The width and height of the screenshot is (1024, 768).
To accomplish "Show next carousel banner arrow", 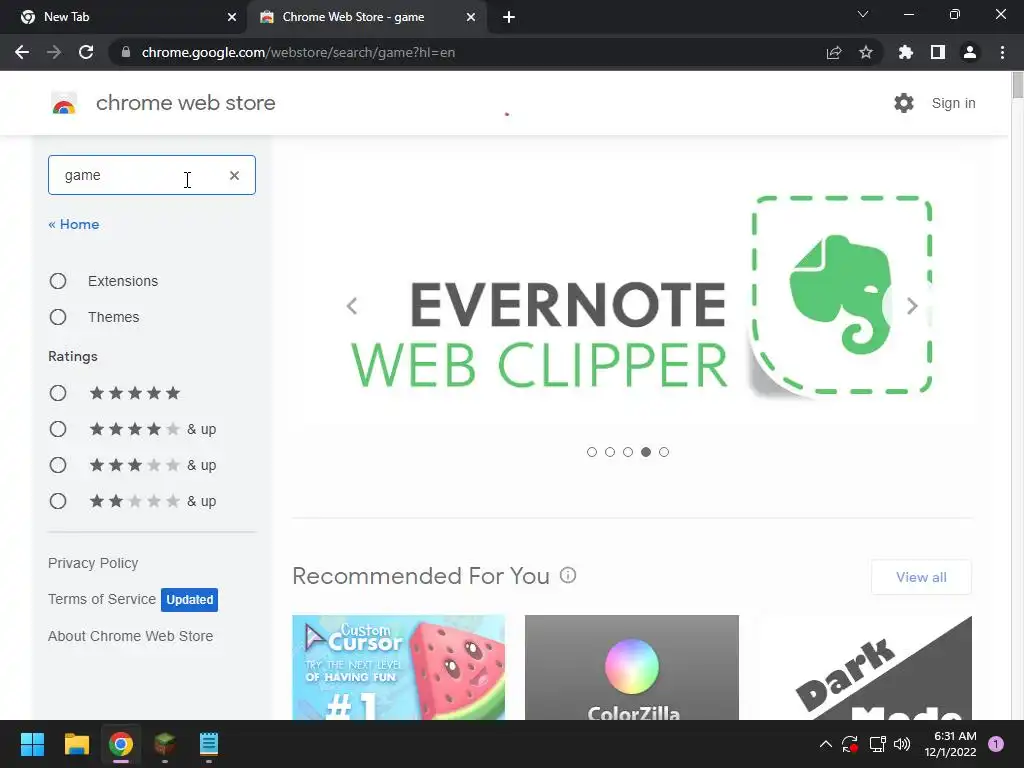I will point(912,306).
